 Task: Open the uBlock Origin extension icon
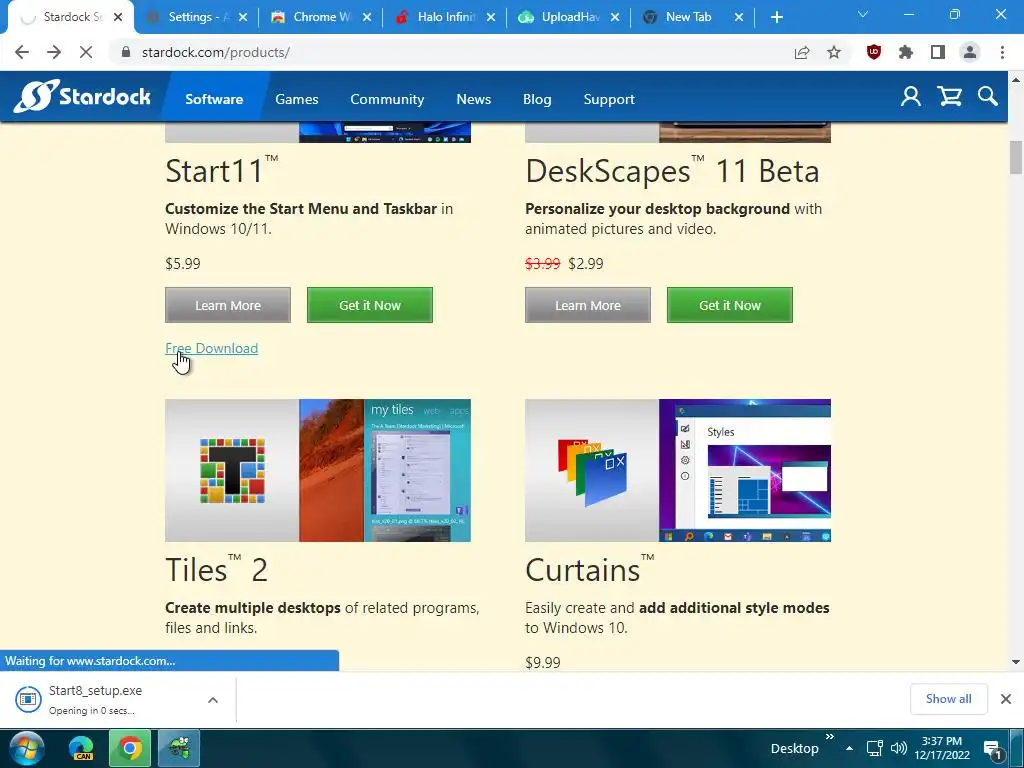pyautogui.click(x=874, y=52)
